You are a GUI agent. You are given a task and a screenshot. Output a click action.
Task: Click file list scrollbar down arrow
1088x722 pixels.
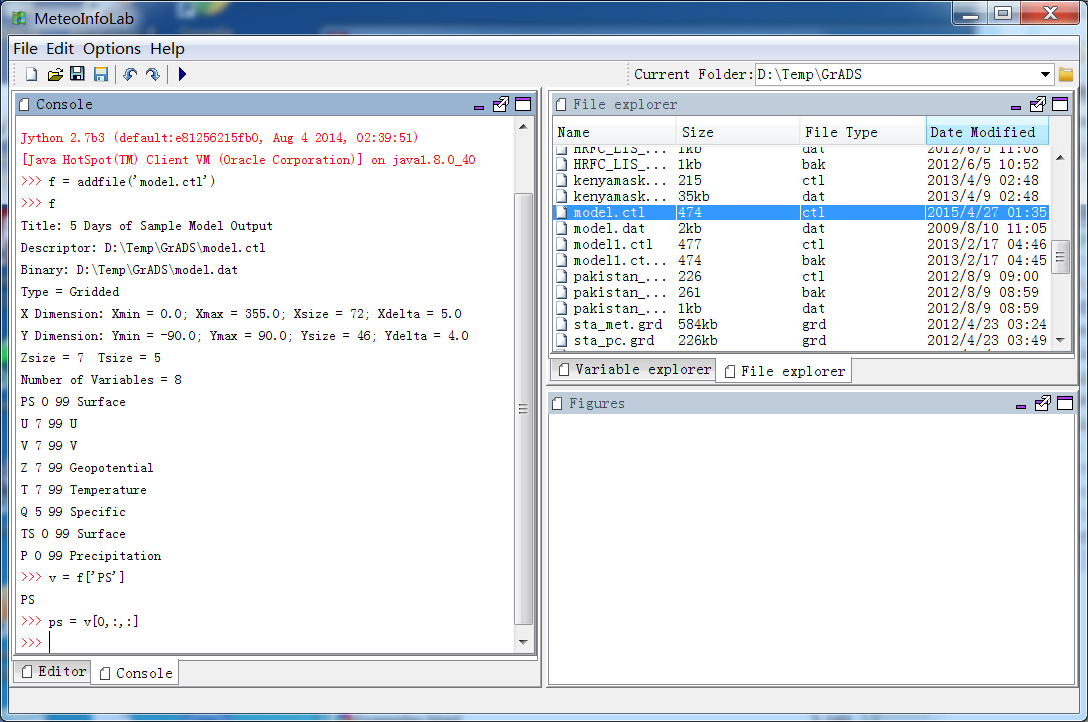click(x=1060, y=340)
